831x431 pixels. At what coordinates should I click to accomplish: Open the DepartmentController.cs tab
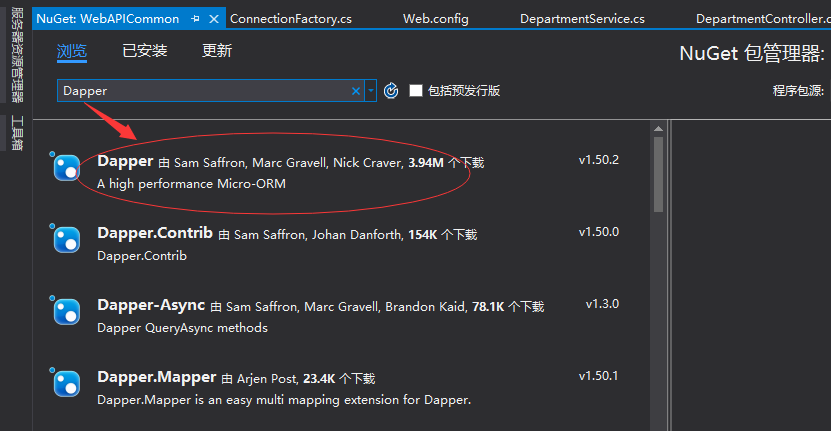(x=763, y=19)
